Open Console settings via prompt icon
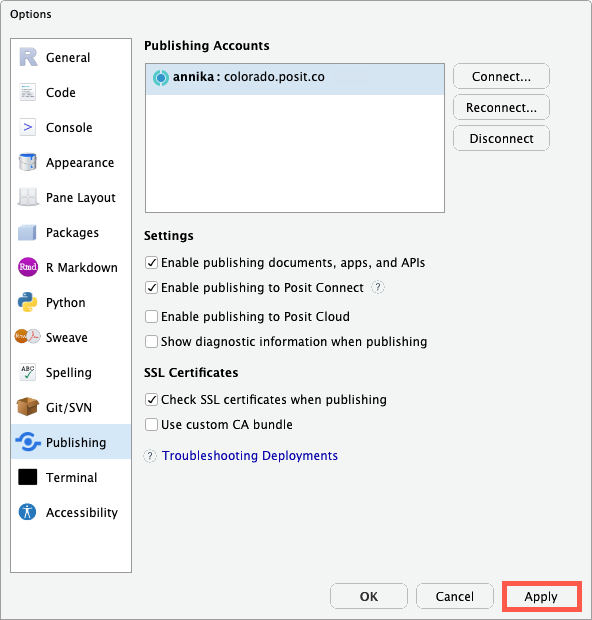 tap(28, 127)
